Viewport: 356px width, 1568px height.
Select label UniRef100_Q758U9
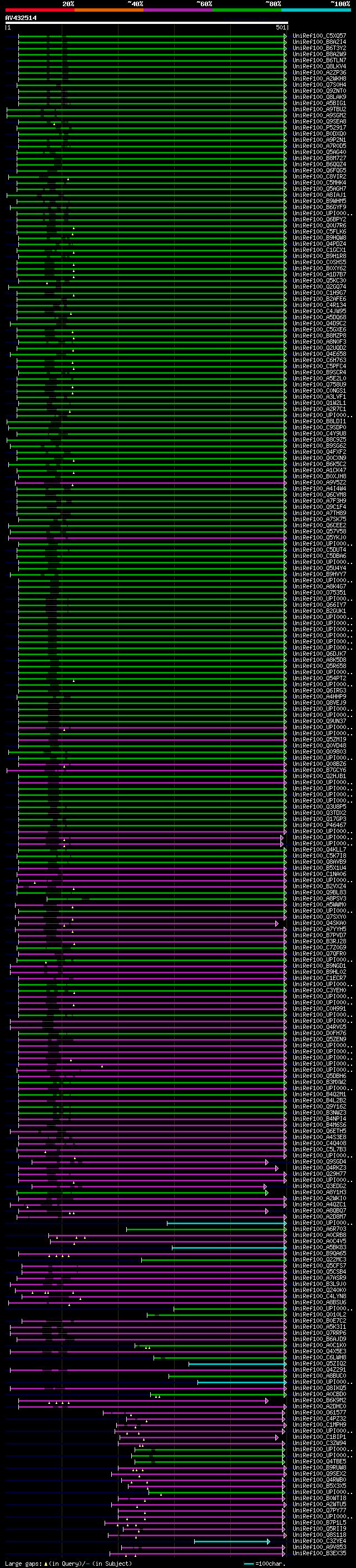pos(319,385)
